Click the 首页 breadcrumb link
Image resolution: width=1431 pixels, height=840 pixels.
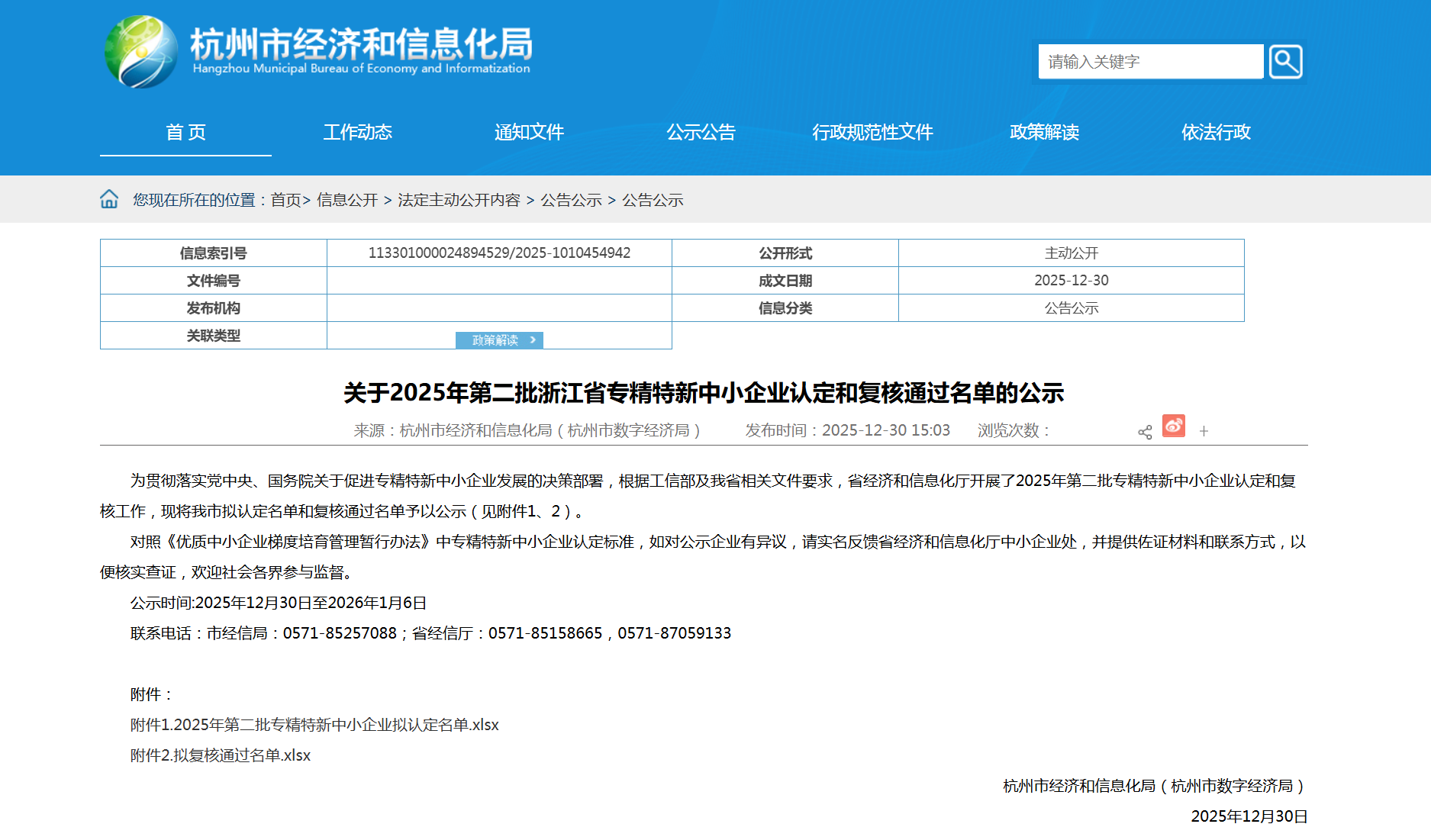[x=285, y=200]
